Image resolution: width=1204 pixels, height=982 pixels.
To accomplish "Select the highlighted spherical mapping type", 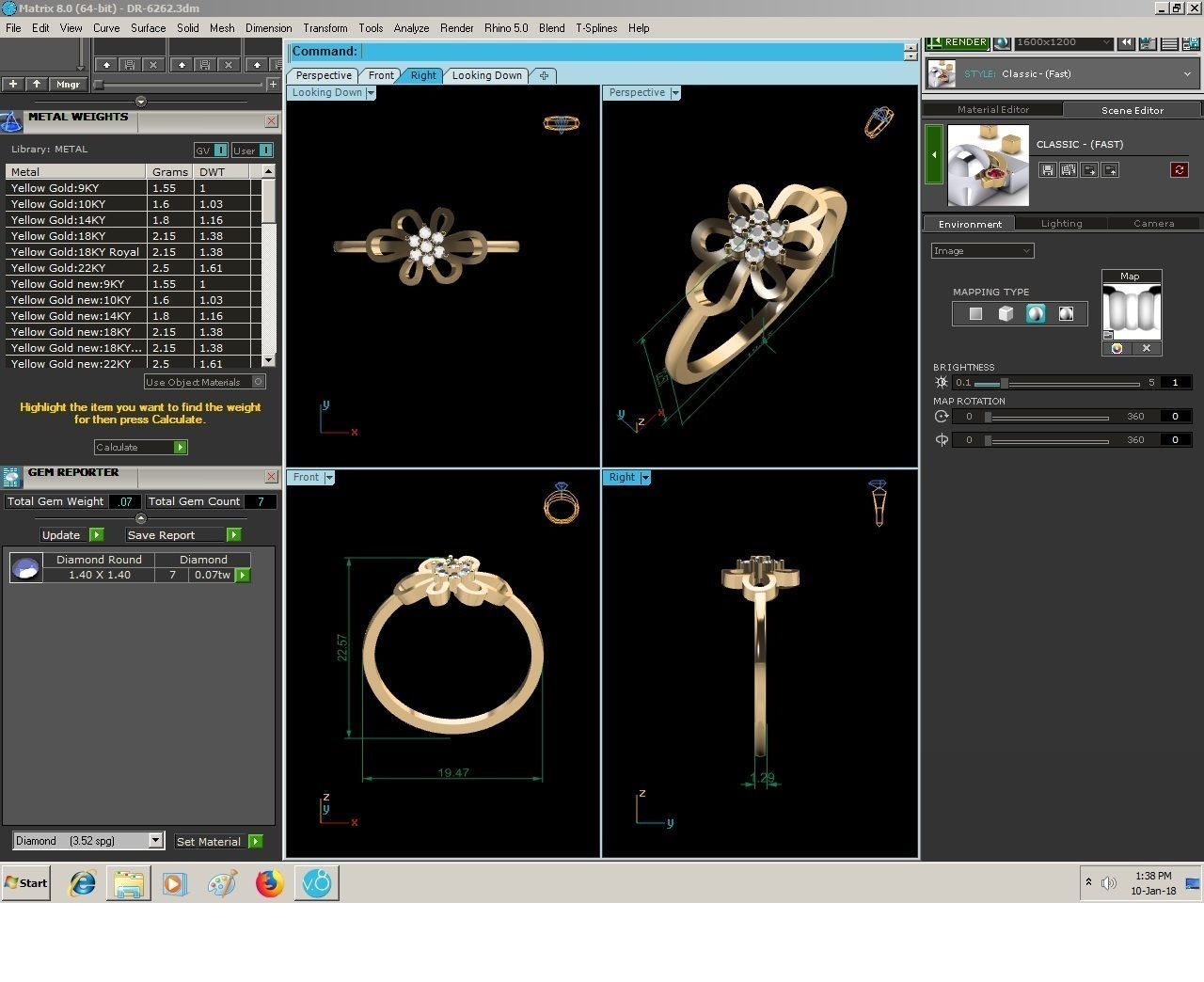I will click(x=1036, y=313).
